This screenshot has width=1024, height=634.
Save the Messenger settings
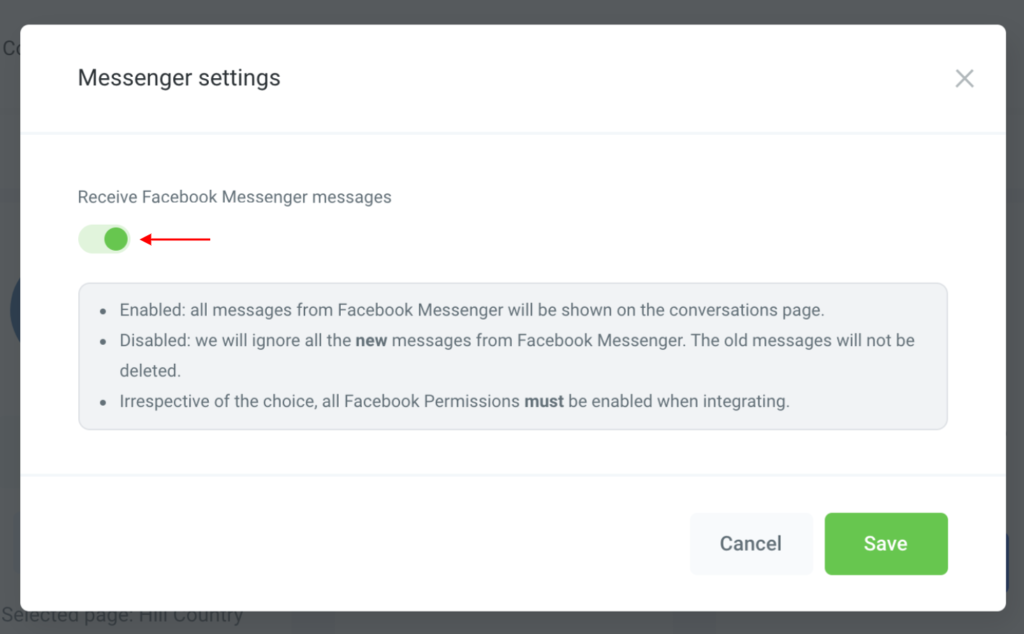[885, 544]
